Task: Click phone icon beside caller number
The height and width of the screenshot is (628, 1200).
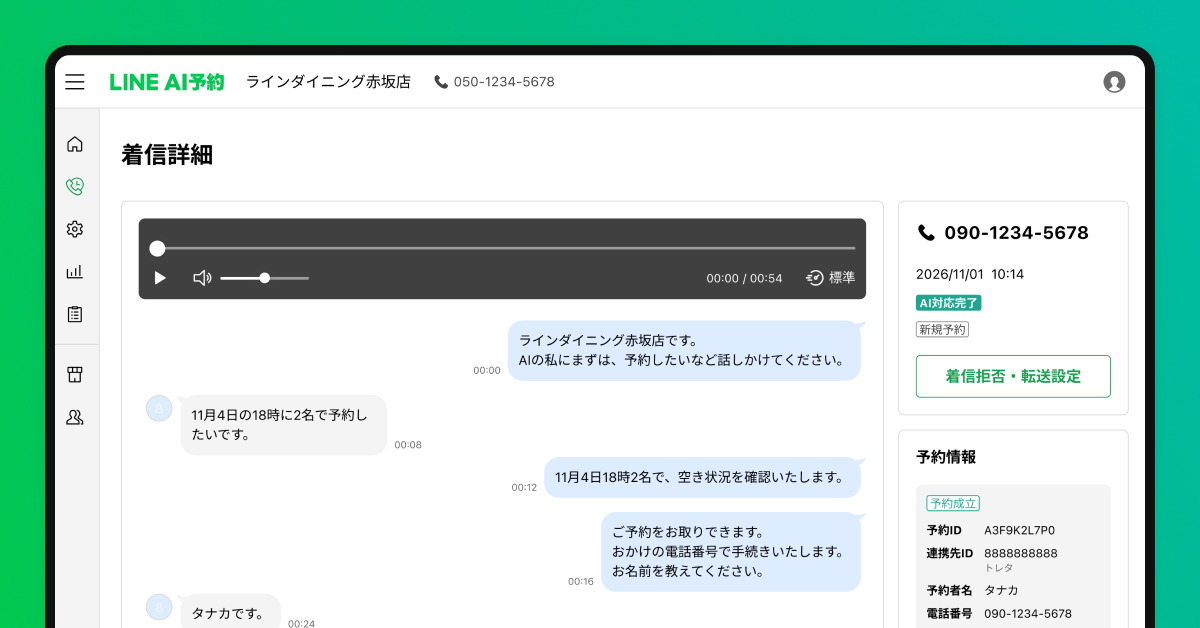Action: [925, 233]
